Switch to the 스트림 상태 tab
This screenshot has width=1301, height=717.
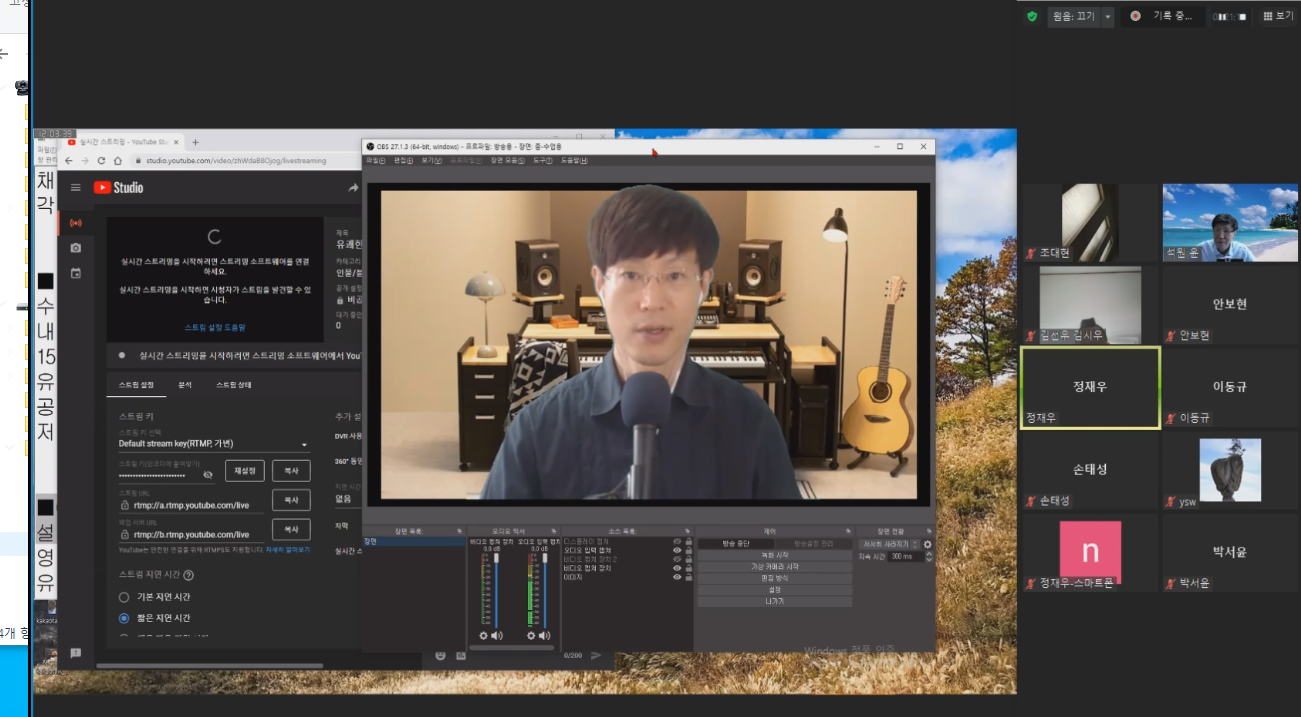[234, 385]
